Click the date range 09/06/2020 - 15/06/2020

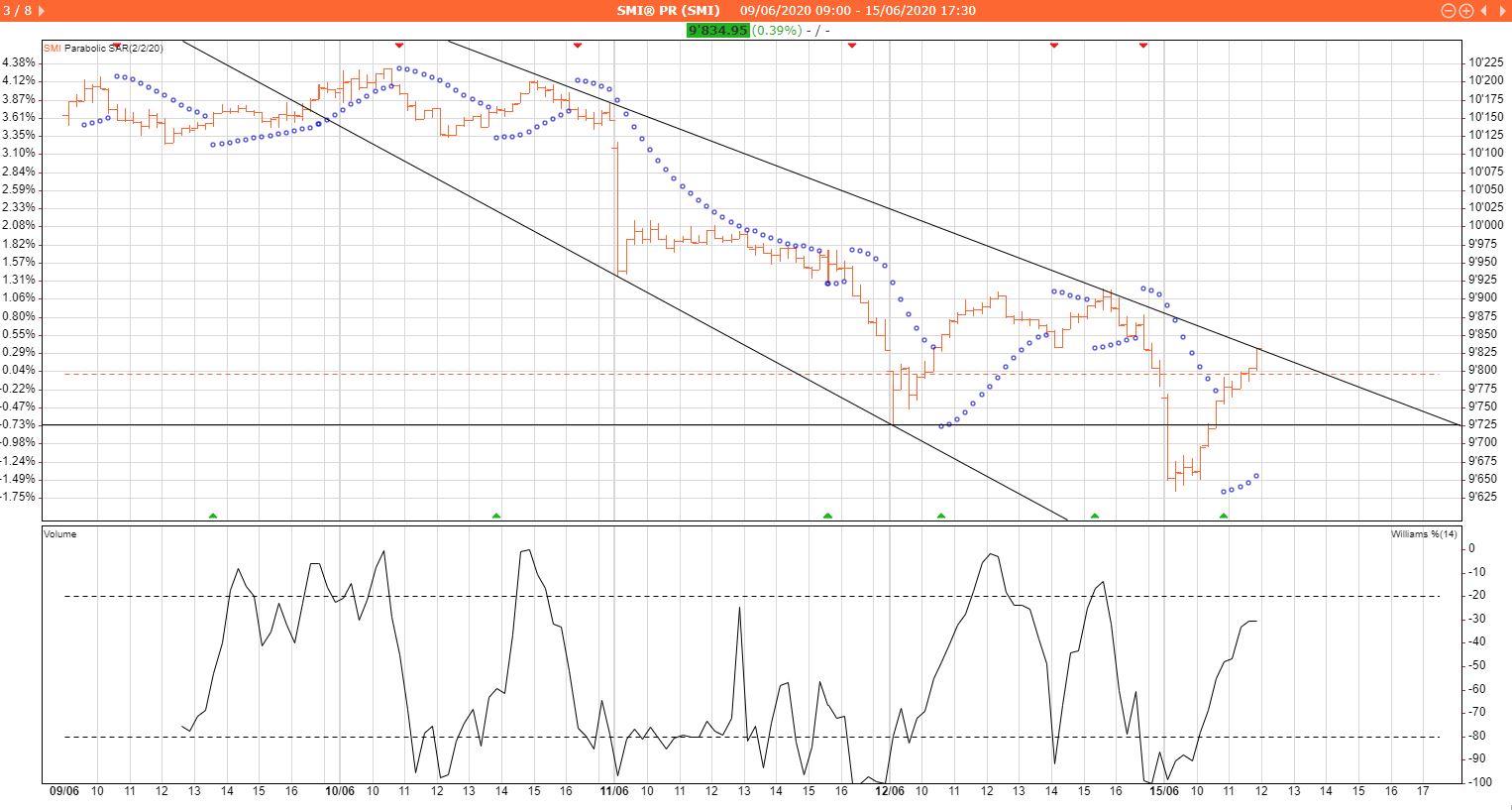857,11
